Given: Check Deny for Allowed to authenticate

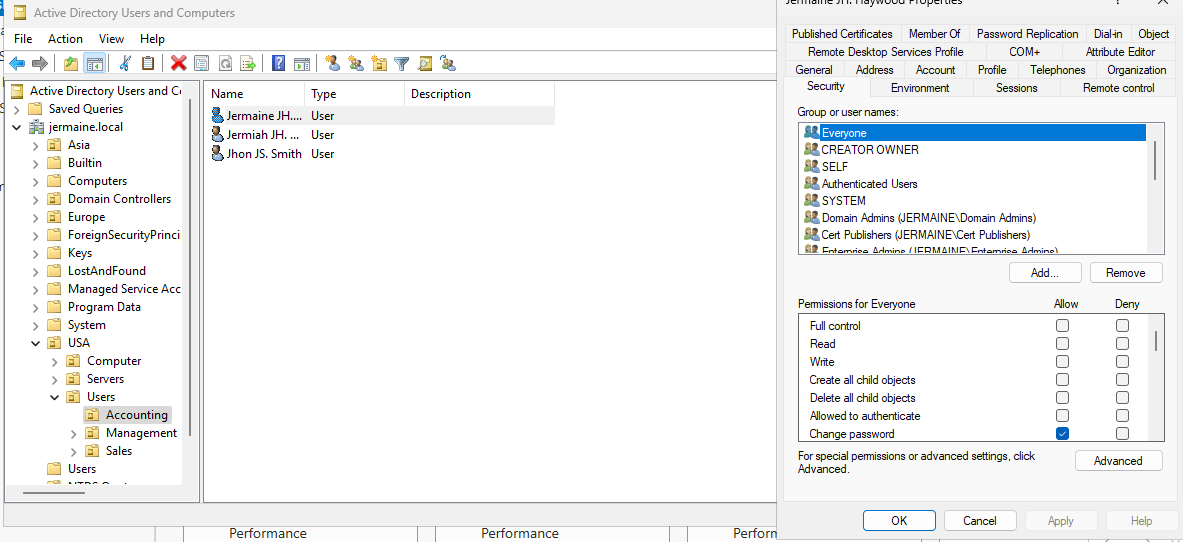Looking at the screenshot, I should point(1123,416).
